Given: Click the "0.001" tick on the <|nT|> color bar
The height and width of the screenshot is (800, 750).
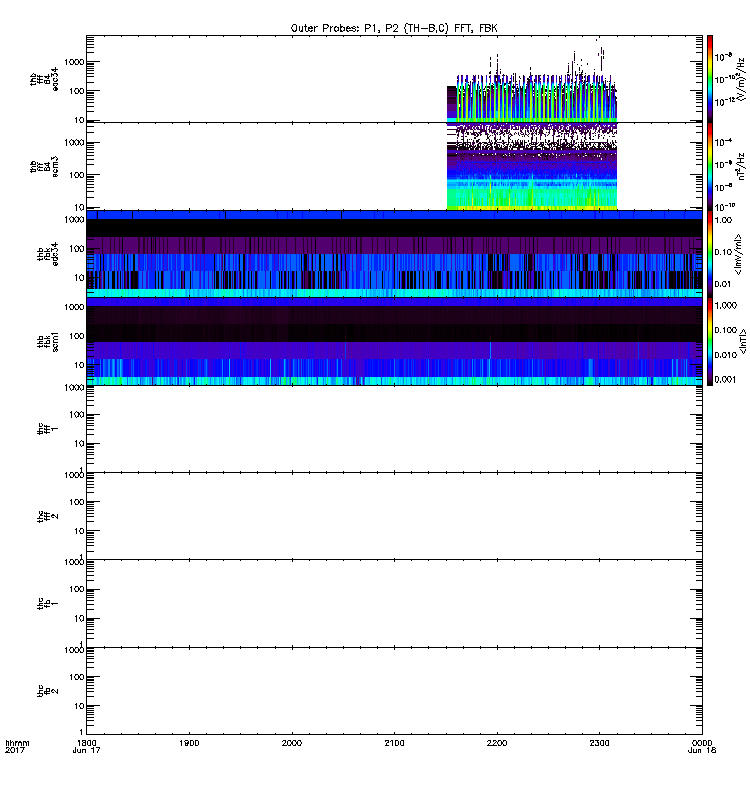Looking at the screenshot, I should click(x=726, y=379).
